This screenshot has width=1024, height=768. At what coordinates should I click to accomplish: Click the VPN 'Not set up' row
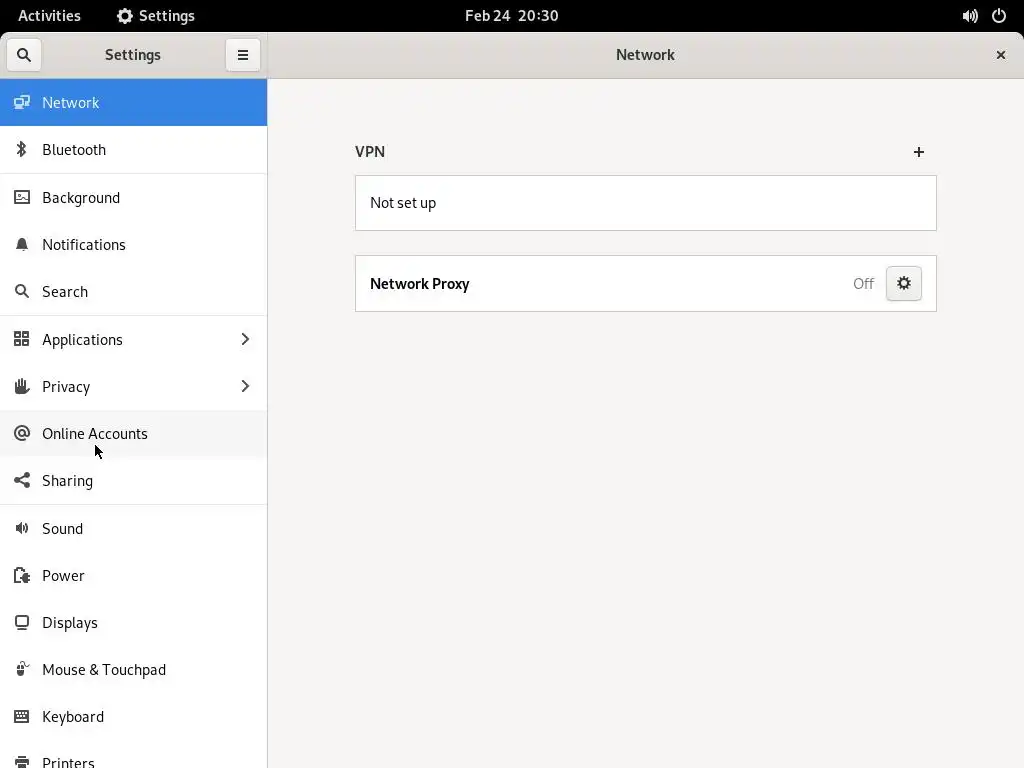pos(646,203)
